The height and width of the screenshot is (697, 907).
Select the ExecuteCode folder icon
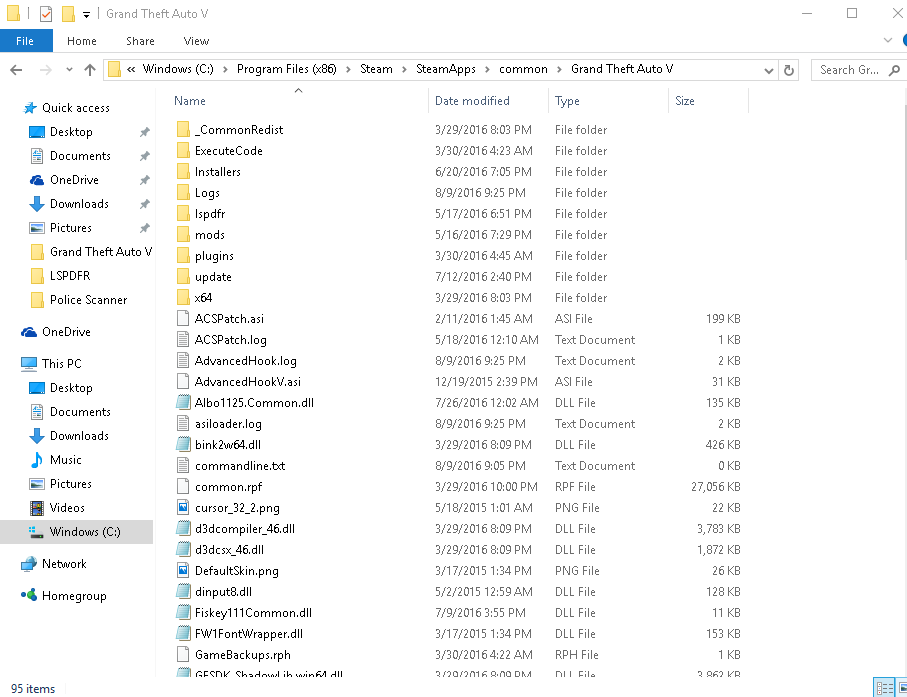[183, 150]
